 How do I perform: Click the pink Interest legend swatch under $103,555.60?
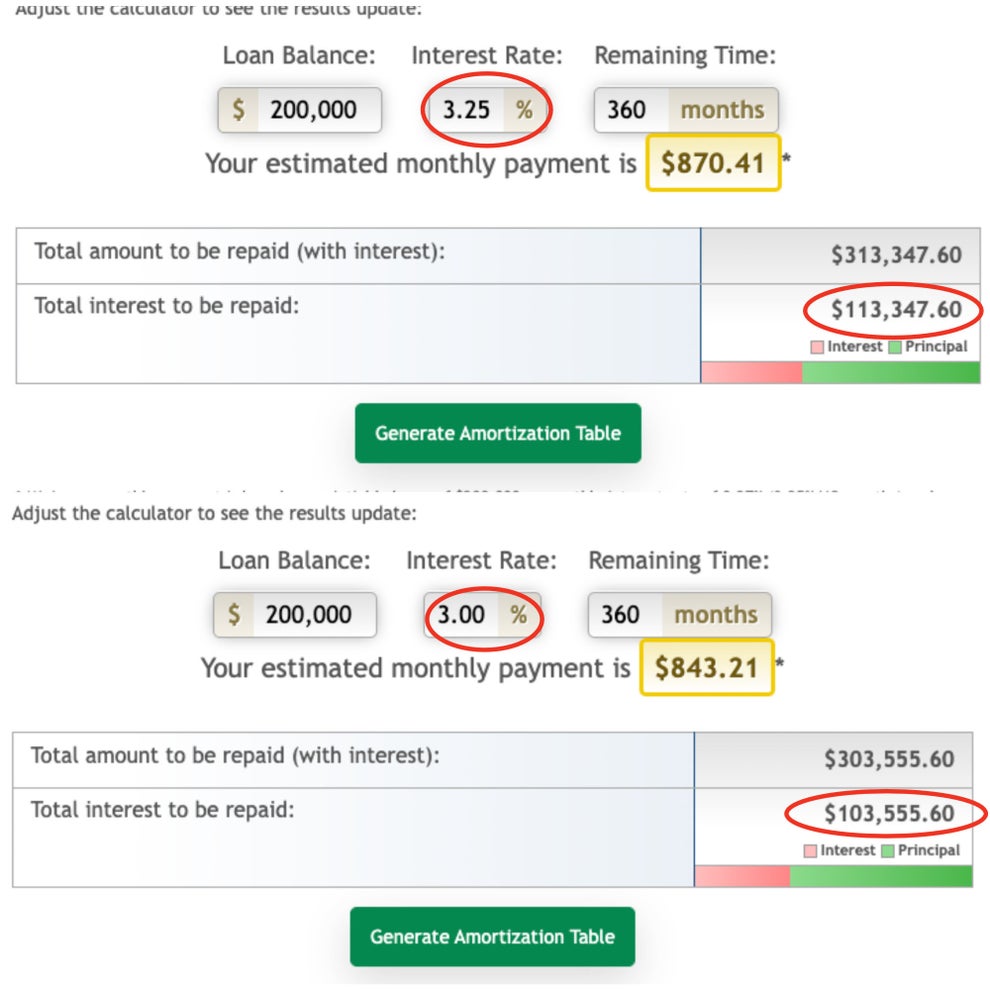tap(810, 851)
